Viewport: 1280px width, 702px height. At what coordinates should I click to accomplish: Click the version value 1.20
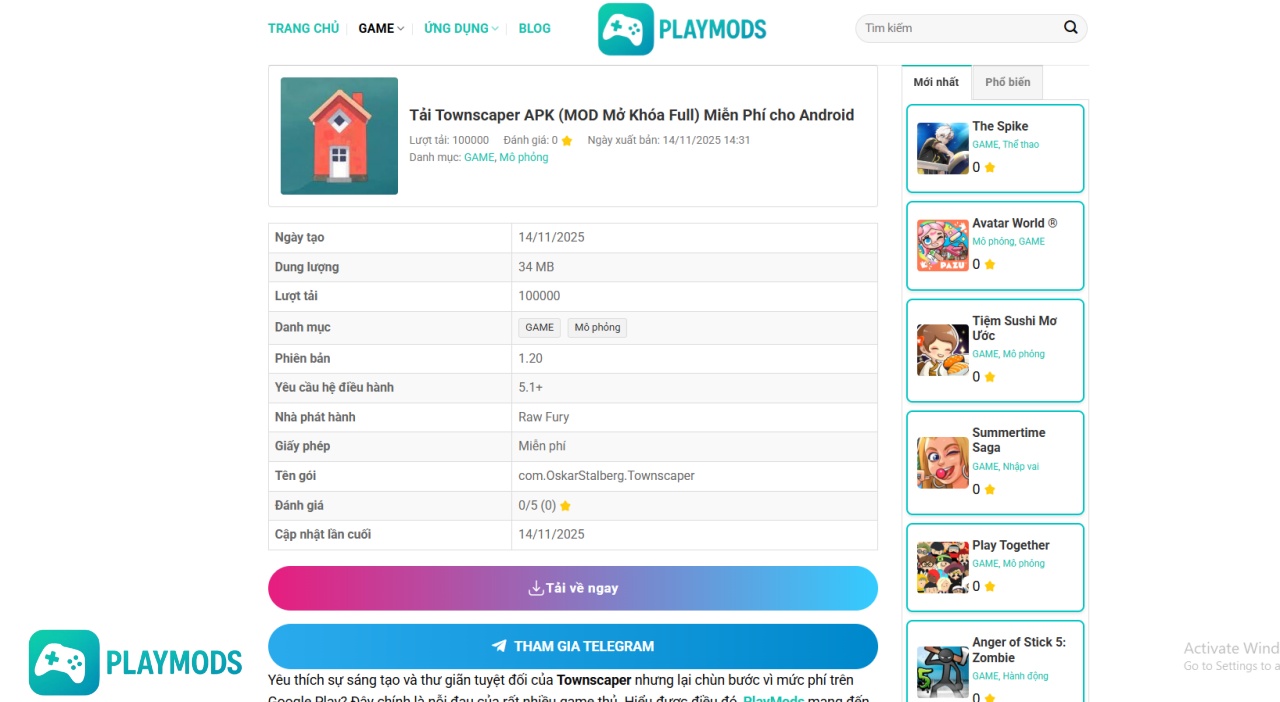point(531,358)
